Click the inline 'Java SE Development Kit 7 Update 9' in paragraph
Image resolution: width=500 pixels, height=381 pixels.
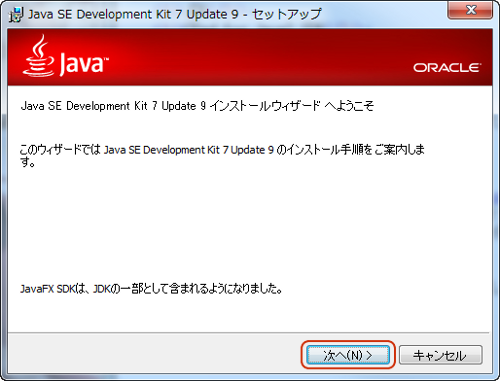coord(189,150)
